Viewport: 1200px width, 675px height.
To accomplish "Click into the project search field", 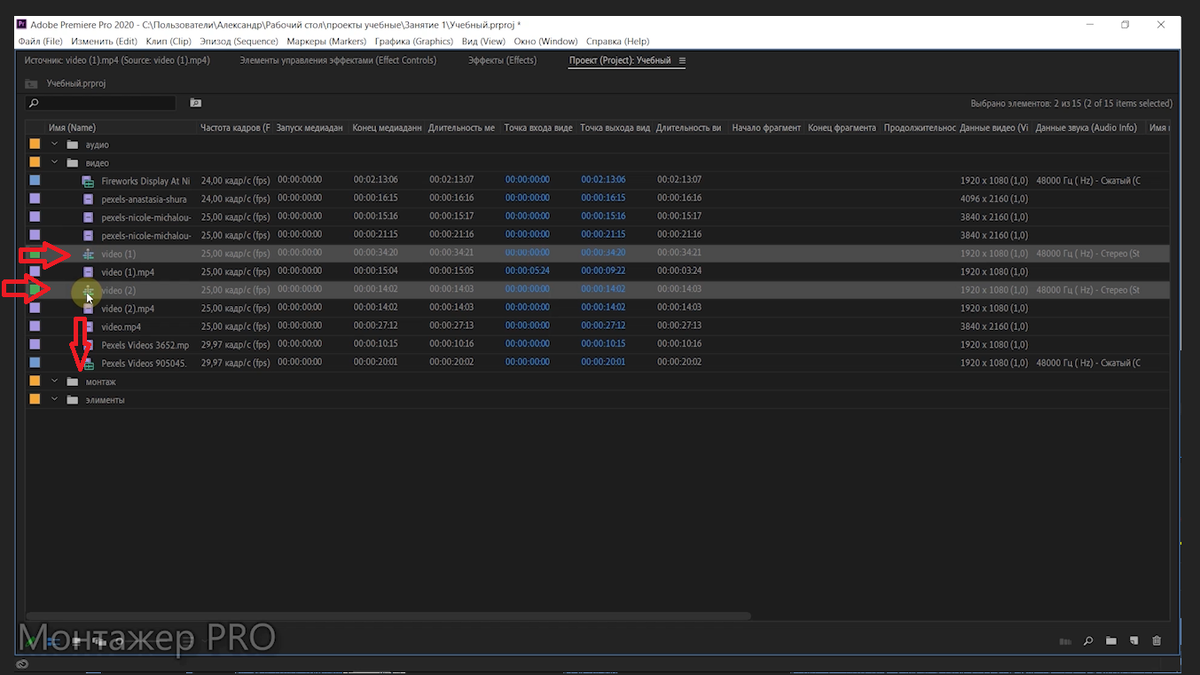I will [100, 103].
